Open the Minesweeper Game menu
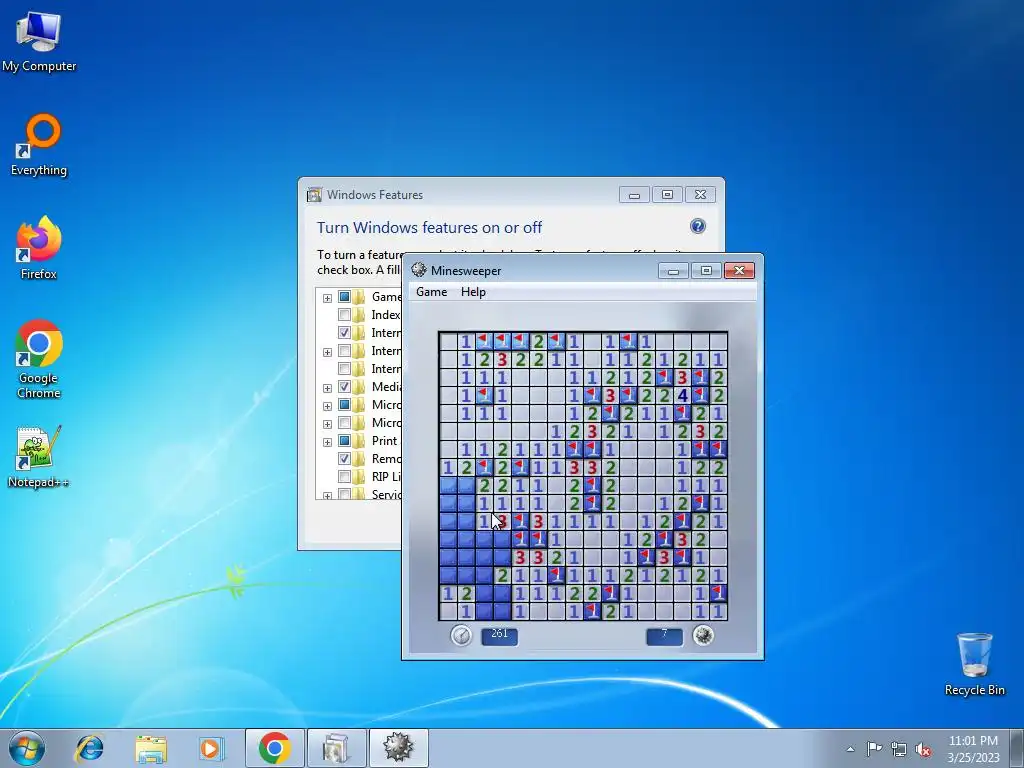 [x=432, y=292]
